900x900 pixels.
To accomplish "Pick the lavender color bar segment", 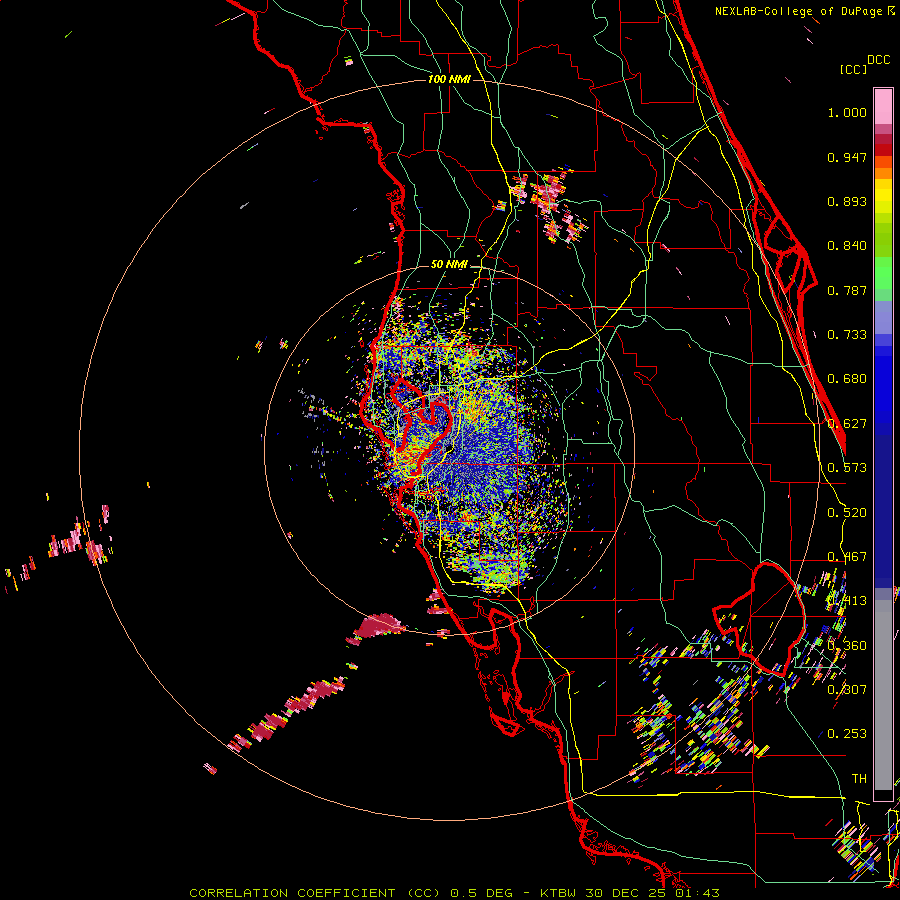I will (883, 317).
